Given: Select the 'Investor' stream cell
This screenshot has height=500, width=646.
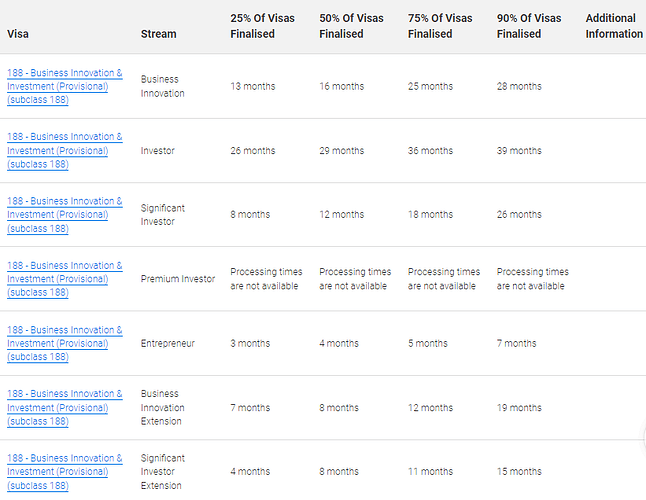Looking at the screenshot, I should pyautogui.click(x=158, y=151).
